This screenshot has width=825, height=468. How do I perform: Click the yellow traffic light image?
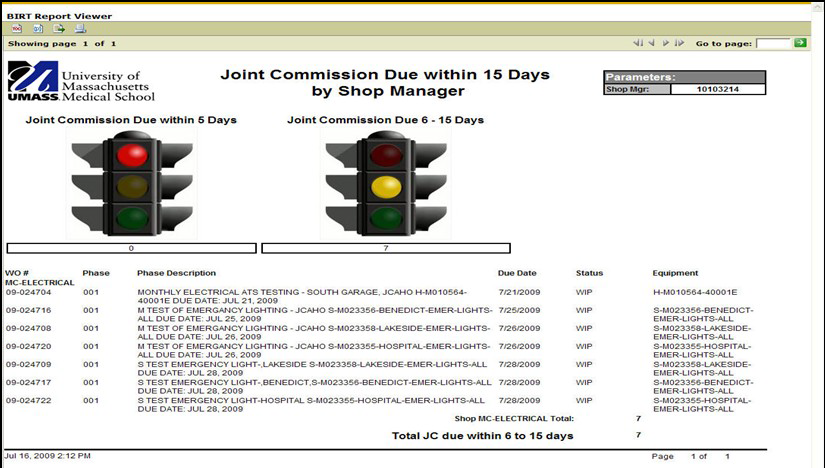click(x=385, y=186)
